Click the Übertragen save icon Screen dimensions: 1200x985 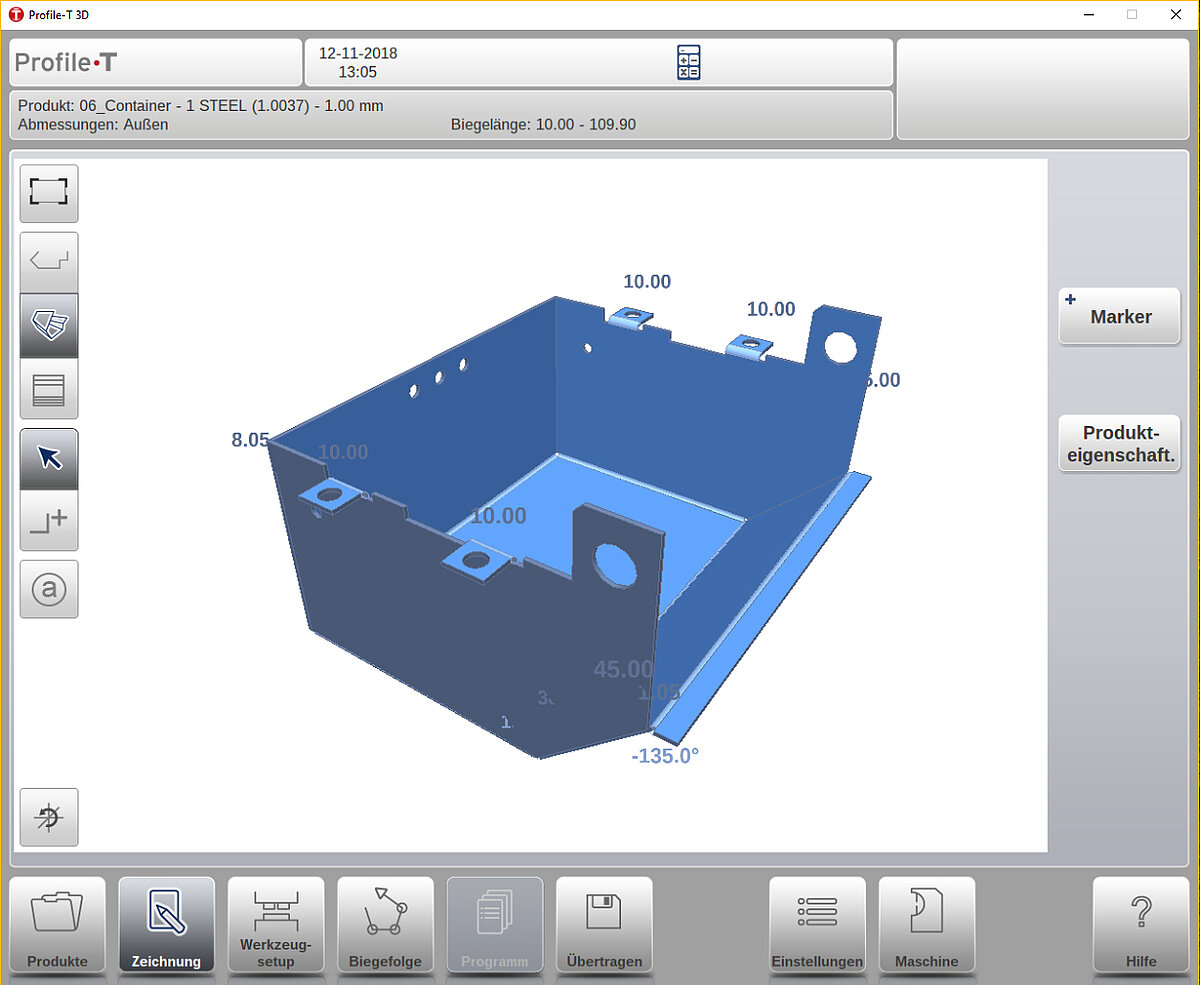604,925
